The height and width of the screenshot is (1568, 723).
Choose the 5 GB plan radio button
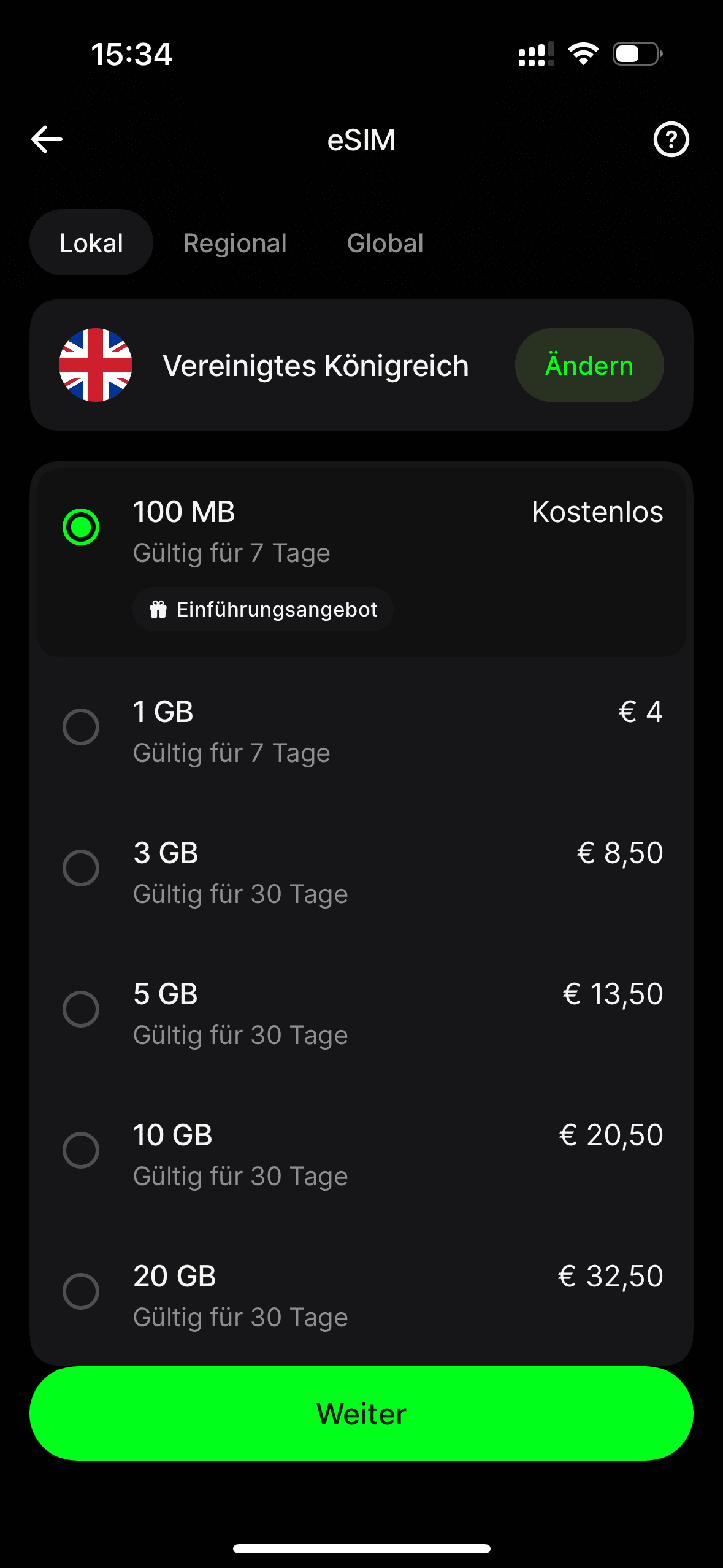pos(81,1009)
